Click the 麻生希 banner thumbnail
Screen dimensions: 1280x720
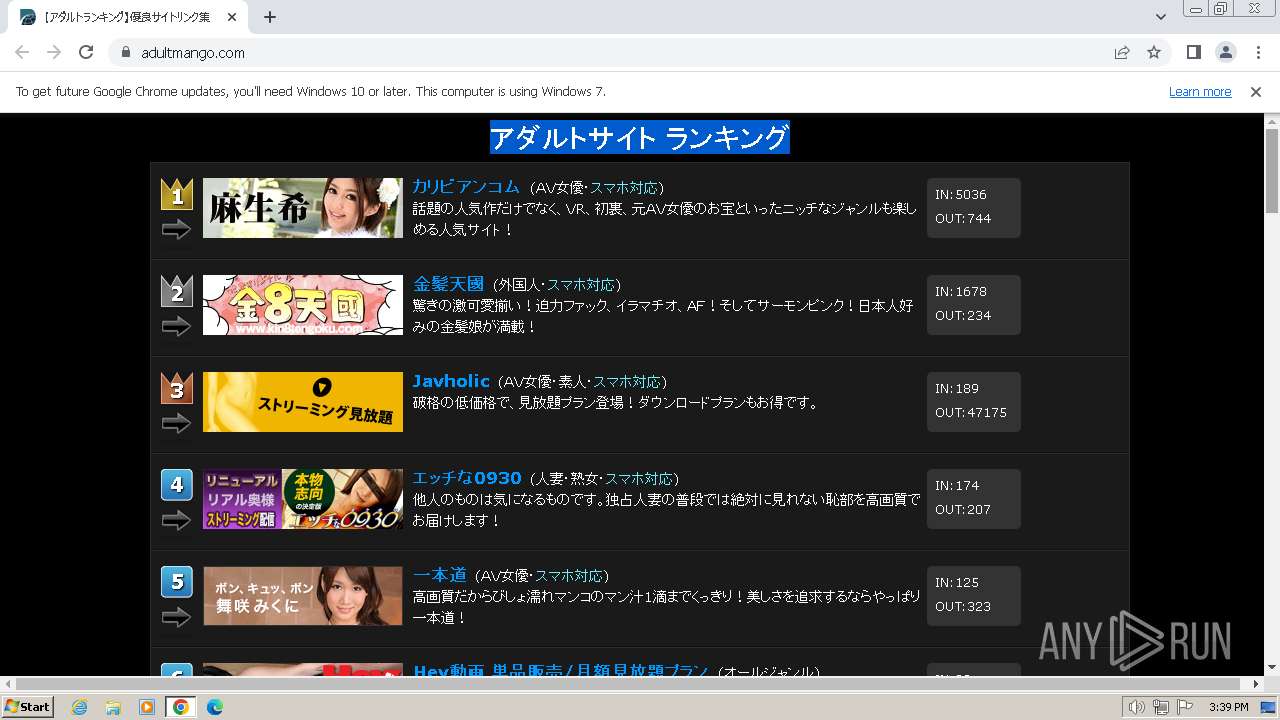coord(303,208)
